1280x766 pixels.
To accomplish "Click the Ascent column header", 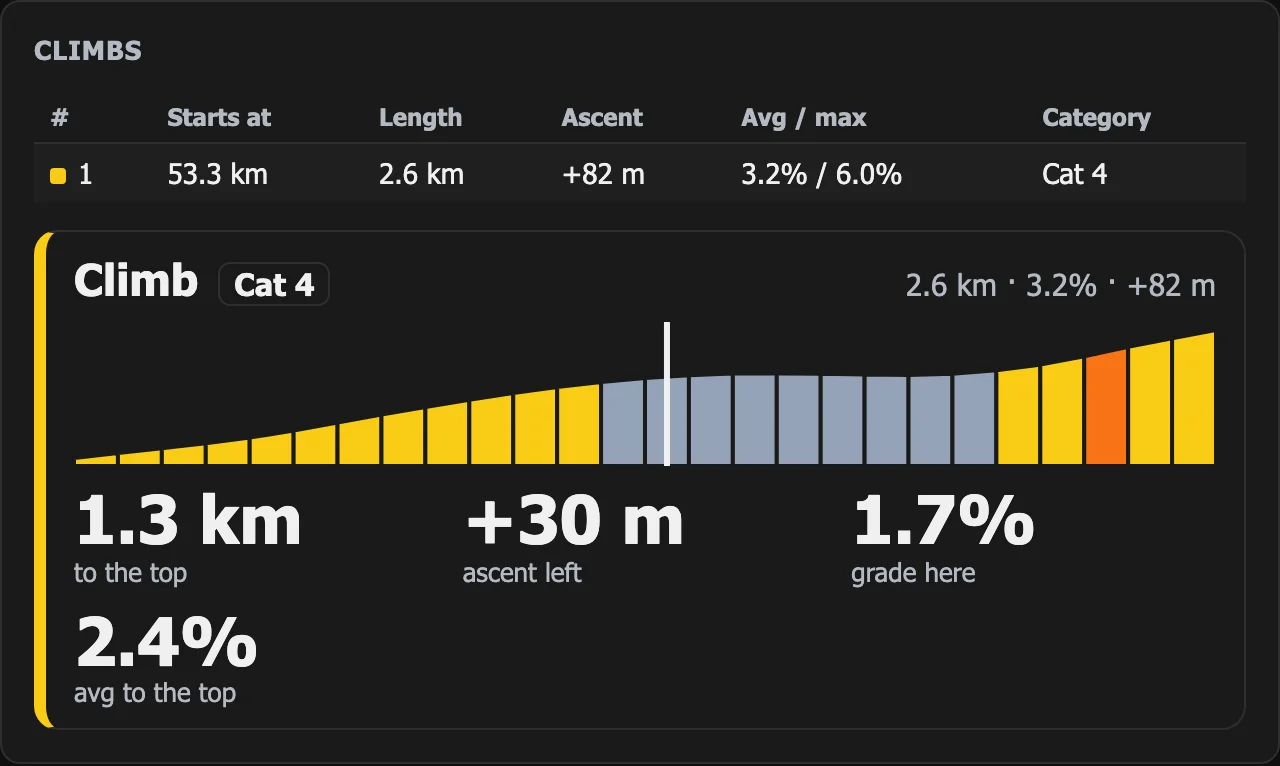I will click(x=602, y=118).
